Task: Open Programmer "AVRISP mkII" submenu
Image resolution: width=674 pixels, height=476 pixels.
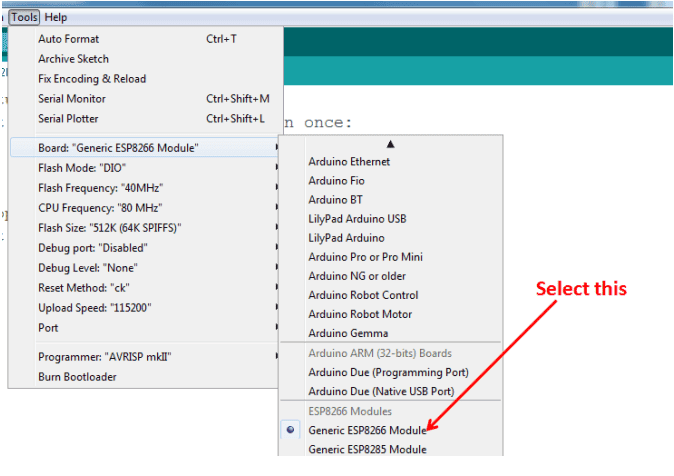Action: pyautogui.click(x=145, y=357)
